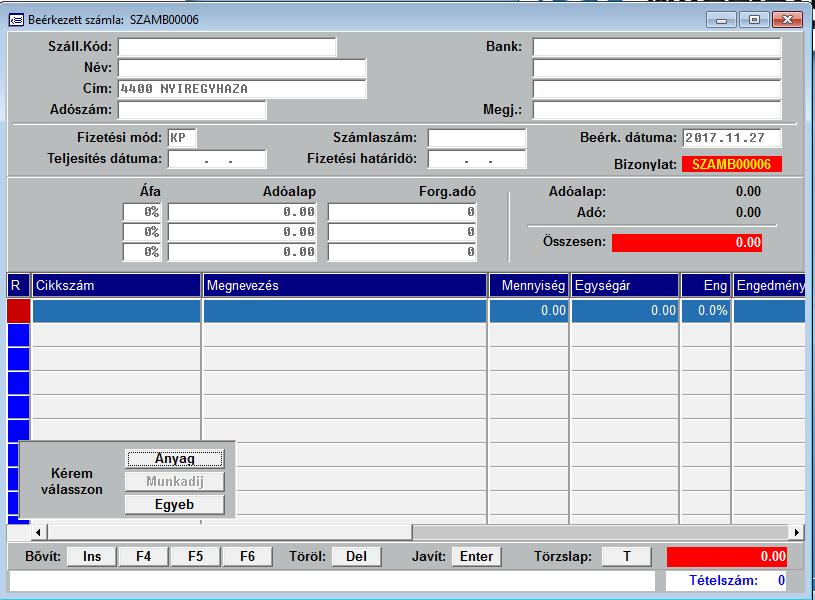Click the T button next to Törzslap
815x600 pixels.
tap(627, 556)
